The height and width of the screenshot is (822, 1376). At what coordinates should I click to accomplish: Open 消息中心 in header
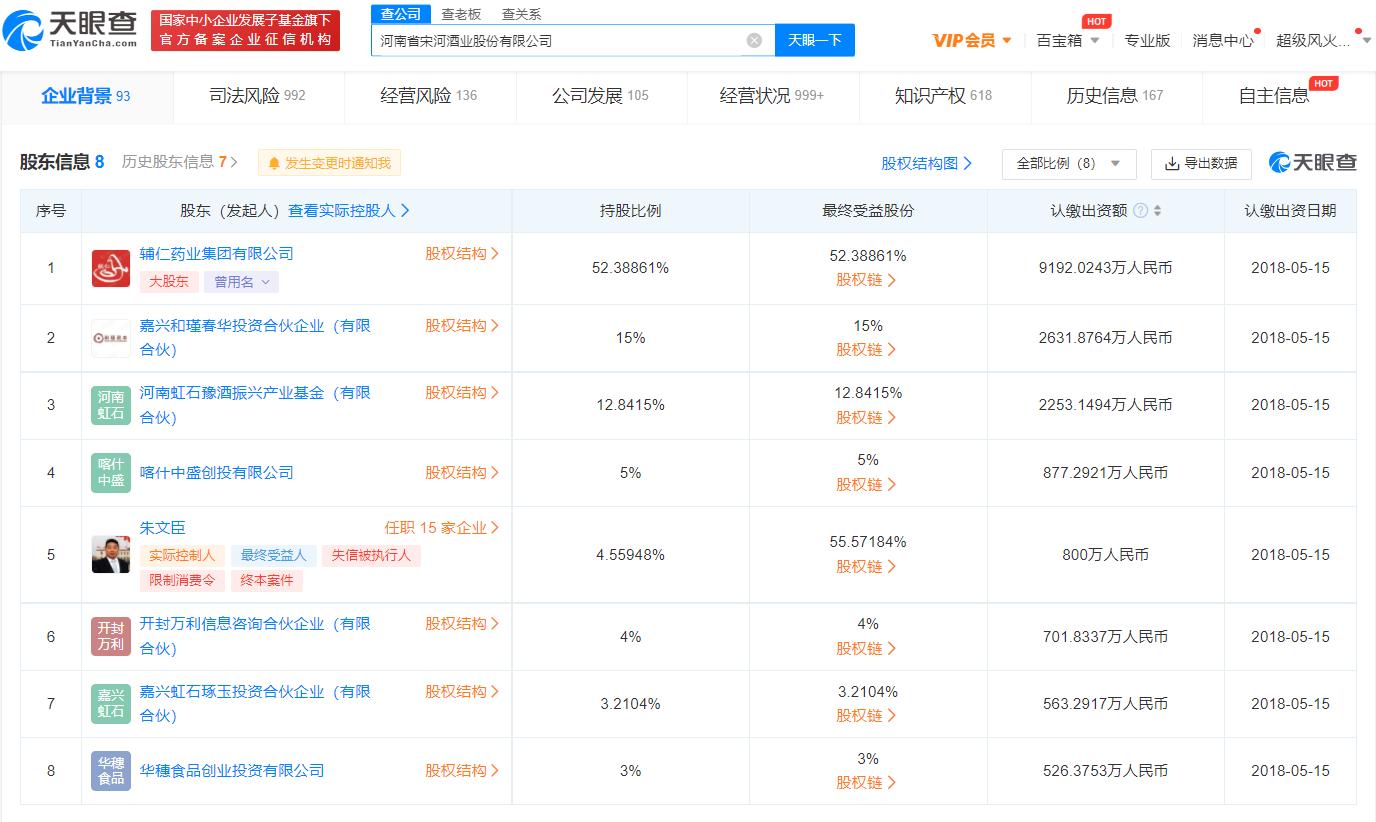(1223, 40)
